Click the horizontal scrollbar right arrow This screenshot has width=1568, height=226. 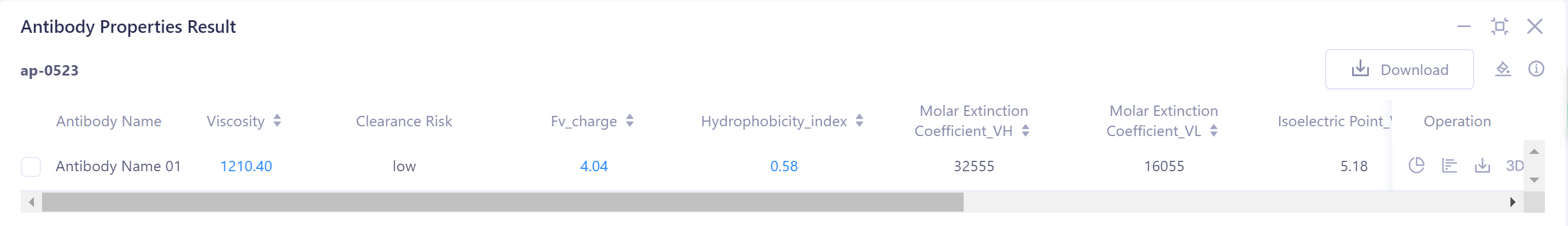[x=1513, y=202]
